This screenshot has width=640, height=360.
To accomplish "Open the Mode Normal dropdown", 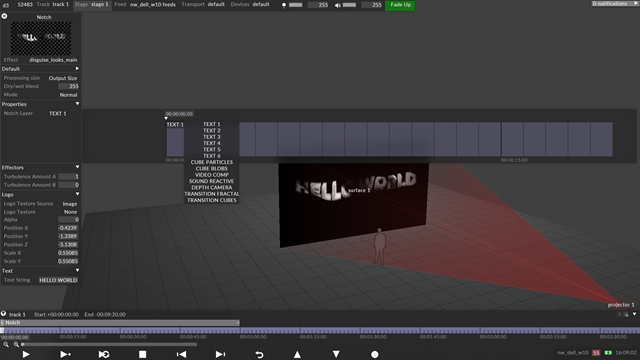I will 68,95.
